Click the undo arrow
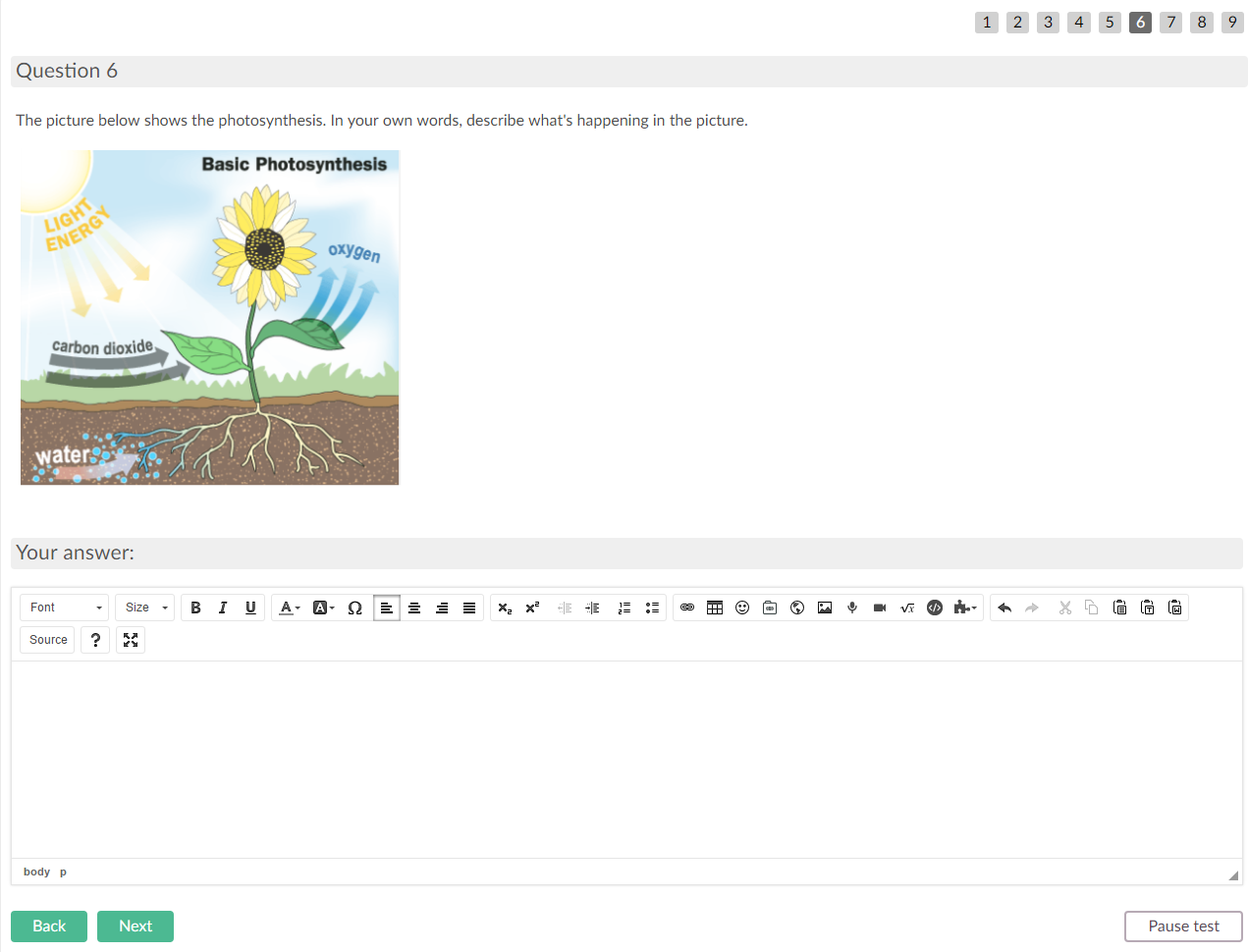Screen dimensions: 1248x952 click(x=1004, y=608)
